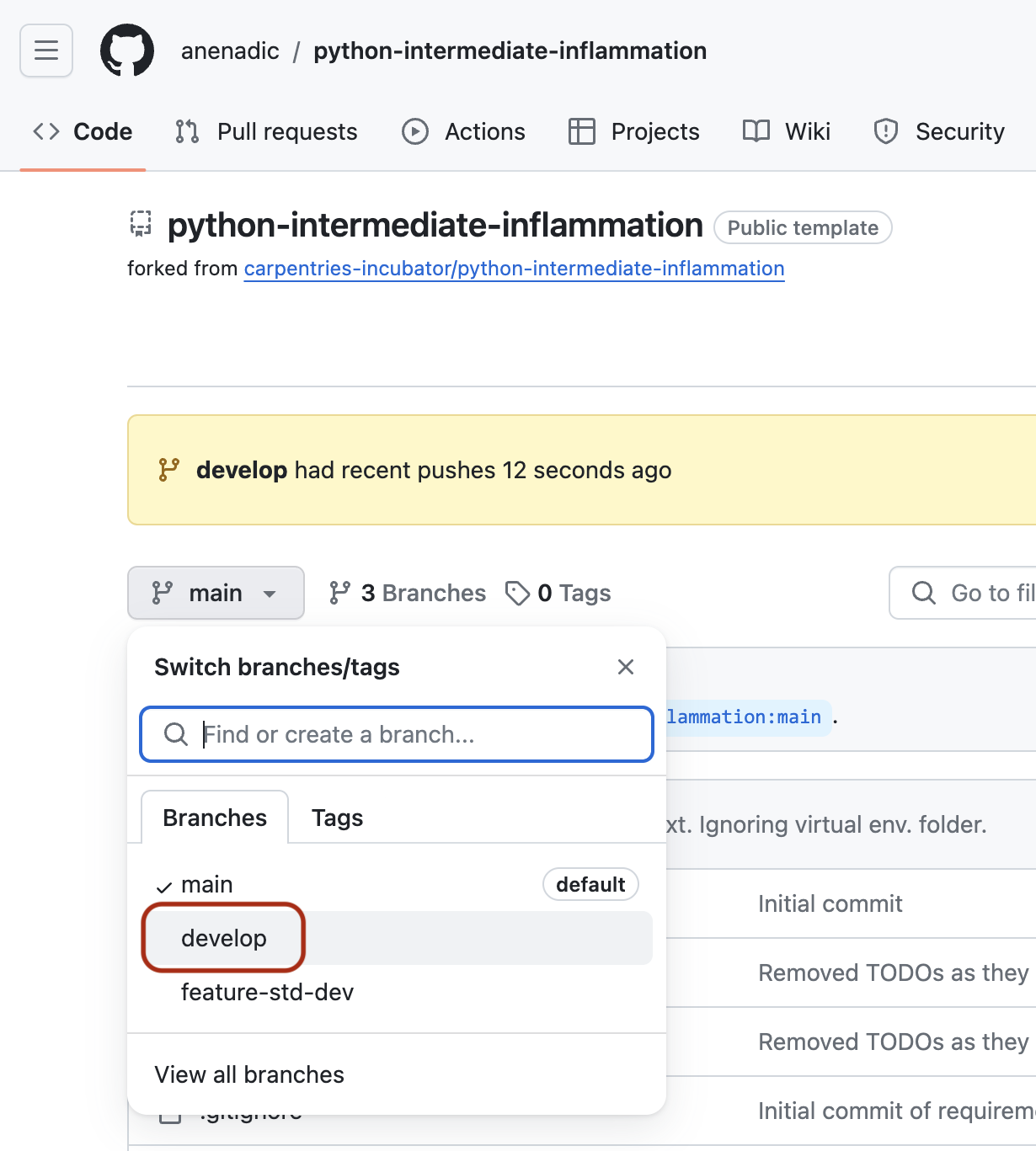Toggle the main branch dropdown button
This screenshot has height=1151, width=1036.
point(216,593)
